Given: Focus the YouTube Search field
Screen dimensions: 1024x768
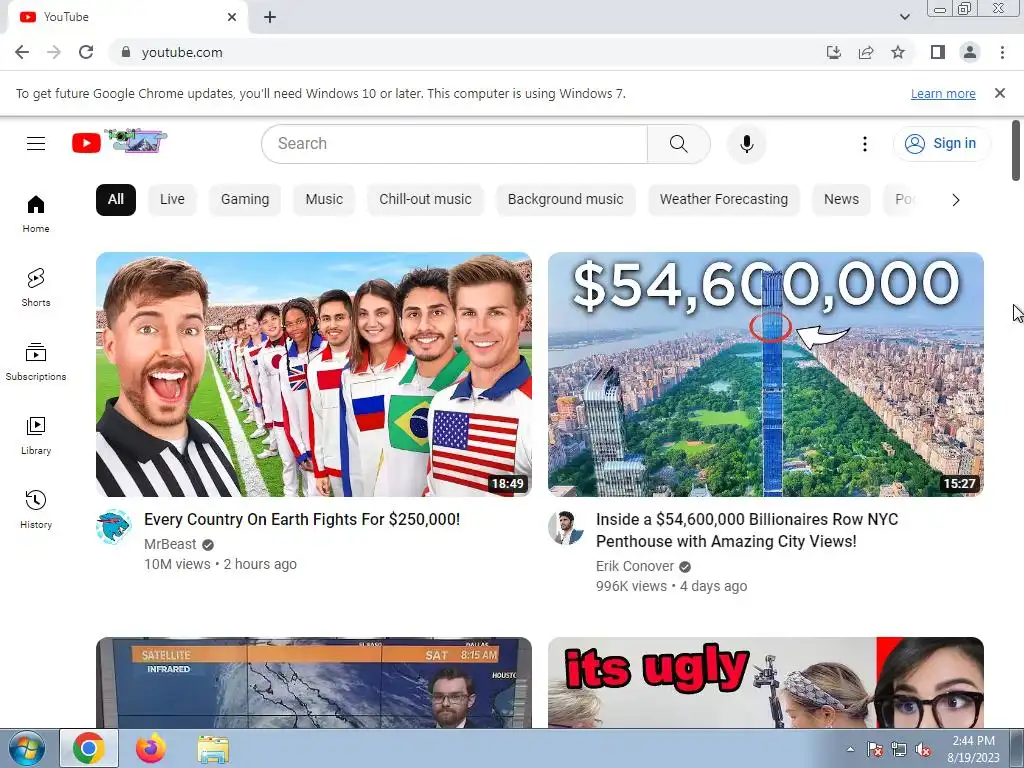Looking at the screenshot, I should click(x=455, y=144).
